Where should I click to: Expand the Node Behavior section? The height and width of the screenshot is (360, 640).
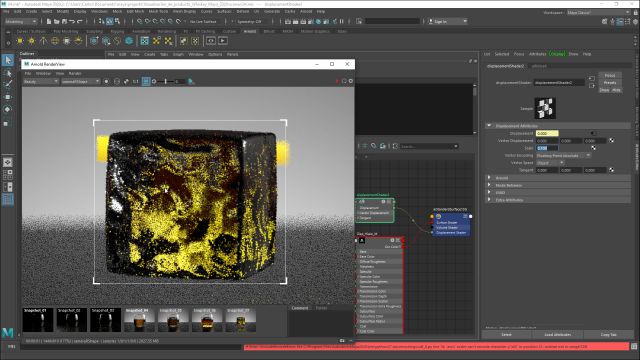tap(489, 185)
